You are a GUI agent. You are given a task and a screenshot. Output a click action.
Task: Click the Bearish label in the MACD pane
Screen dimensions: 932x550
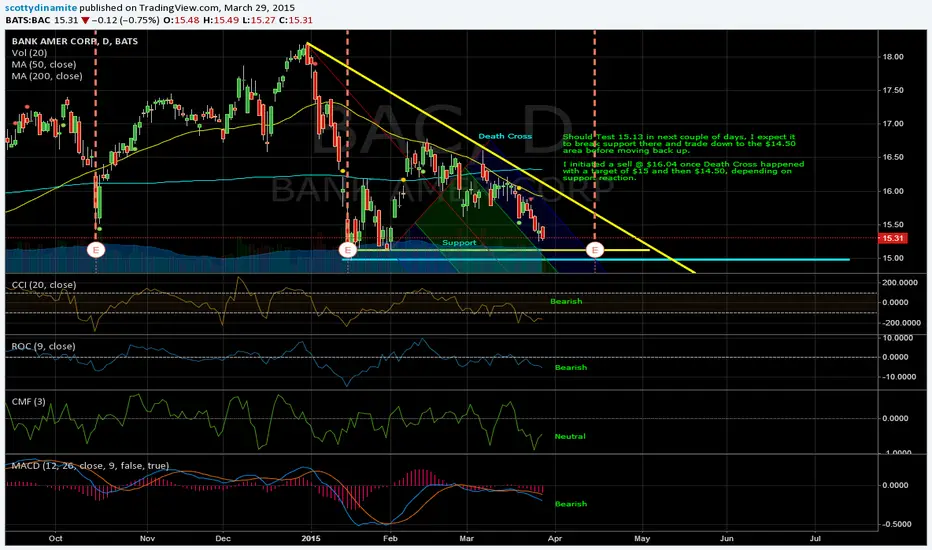pyautogui.click(x=571, y=504)
